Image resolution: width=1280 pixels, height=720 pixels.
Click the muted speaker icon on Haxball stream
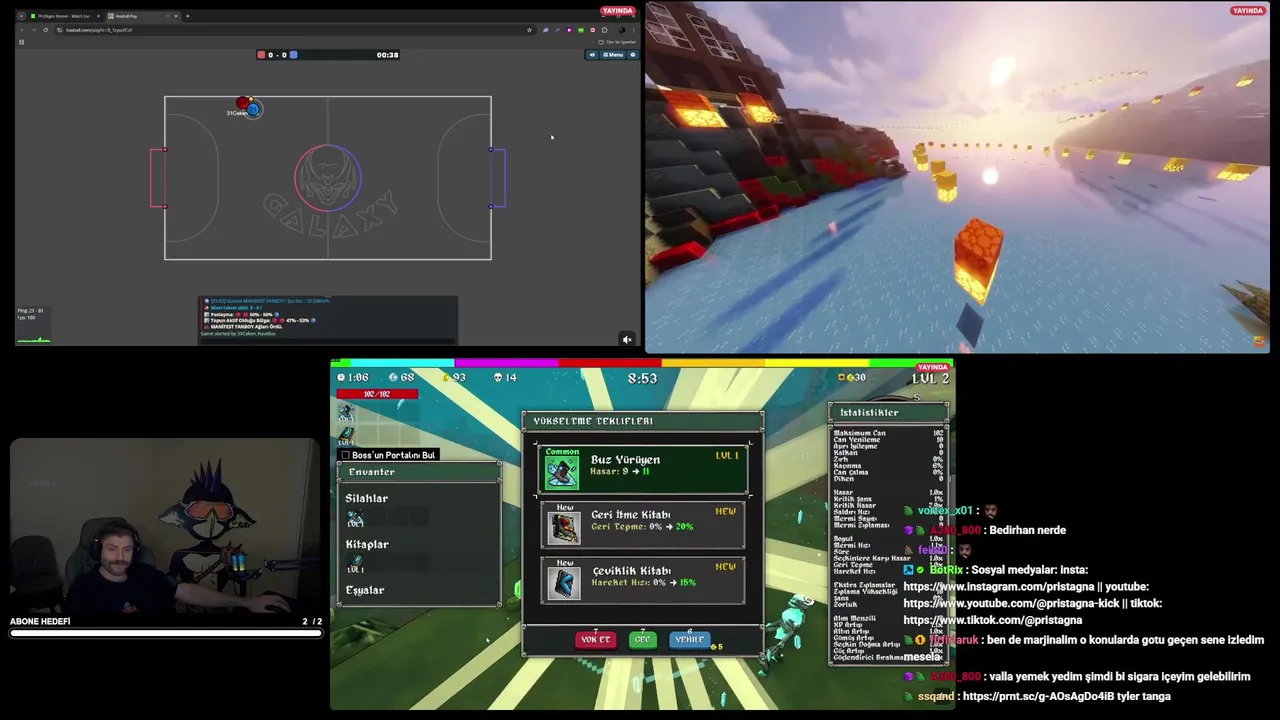point(627,339)
